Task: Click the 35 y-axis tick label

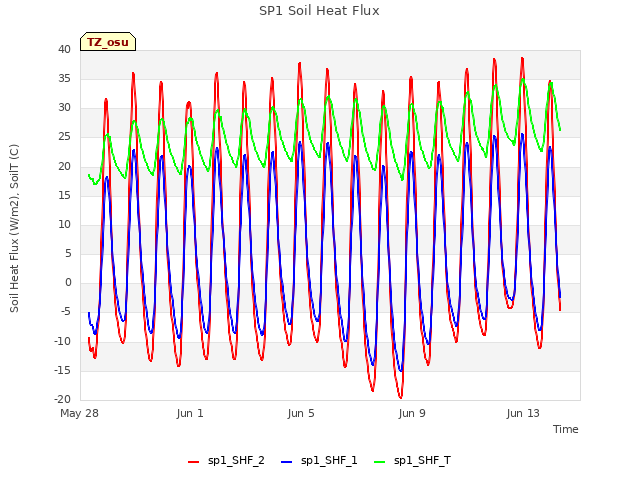Action: 64,79
